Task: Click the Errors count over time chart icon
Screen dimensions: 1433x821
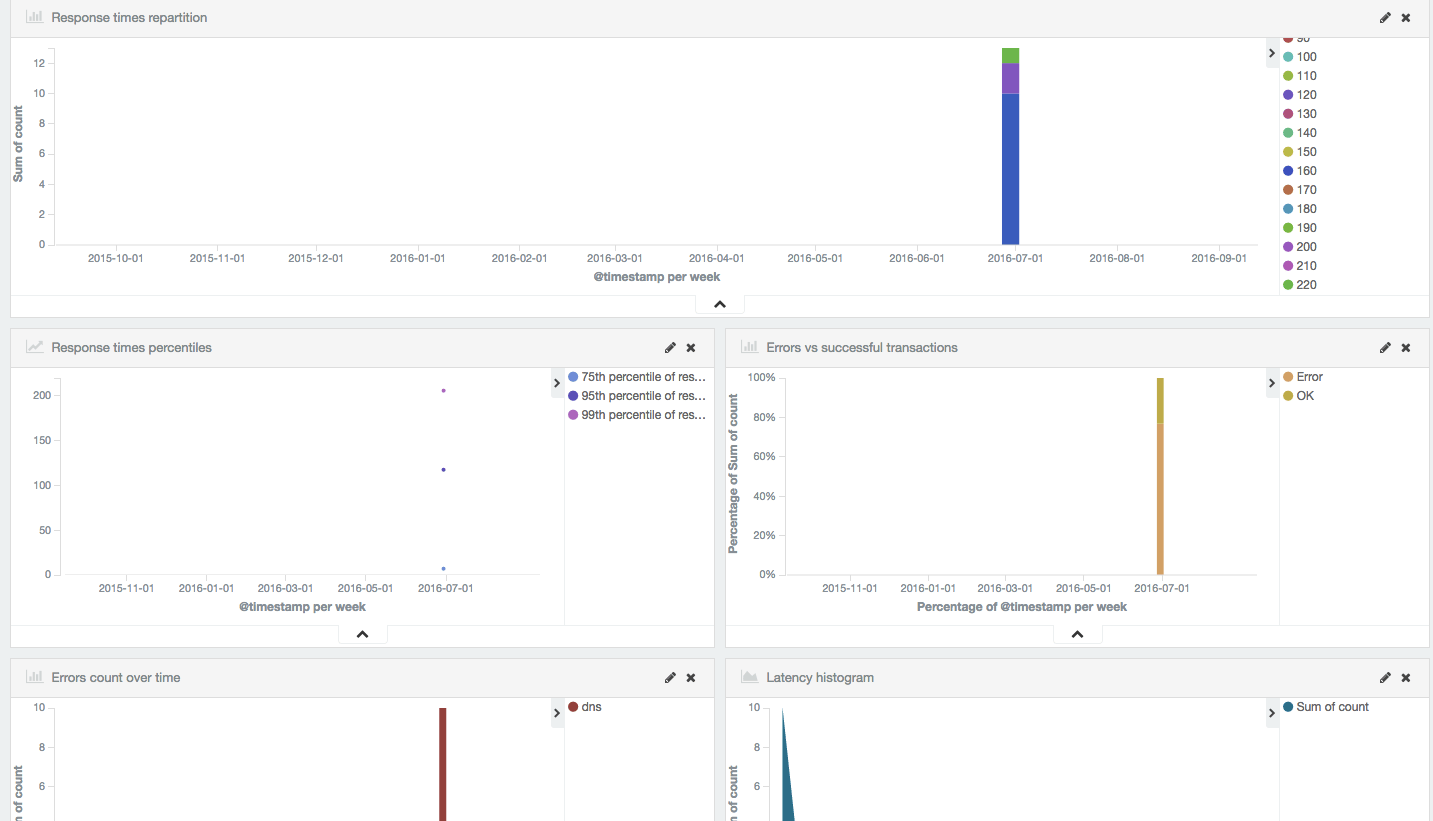Action: click(x=34, y=677)
